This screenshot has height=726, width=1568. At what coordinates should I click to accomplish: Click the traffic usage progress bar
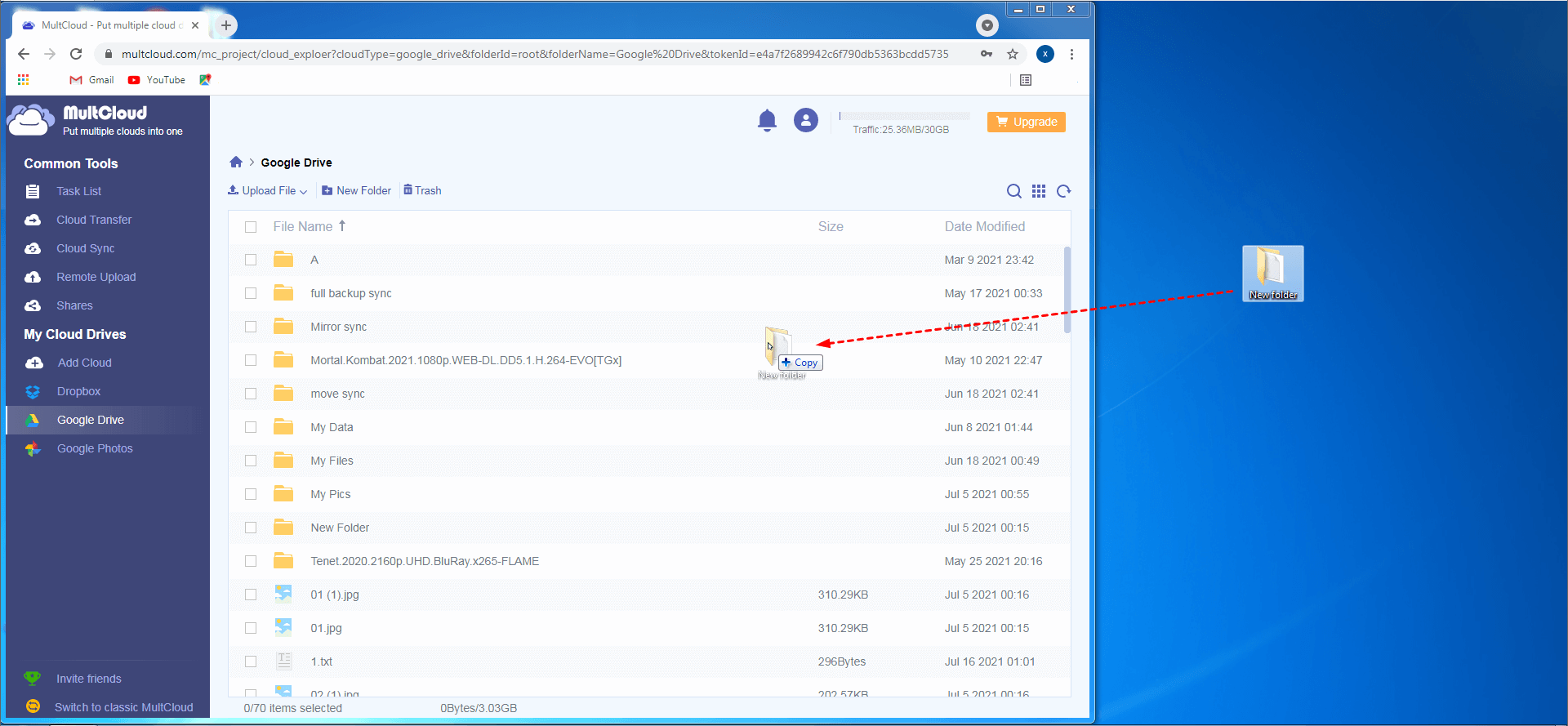click(904, 116)
